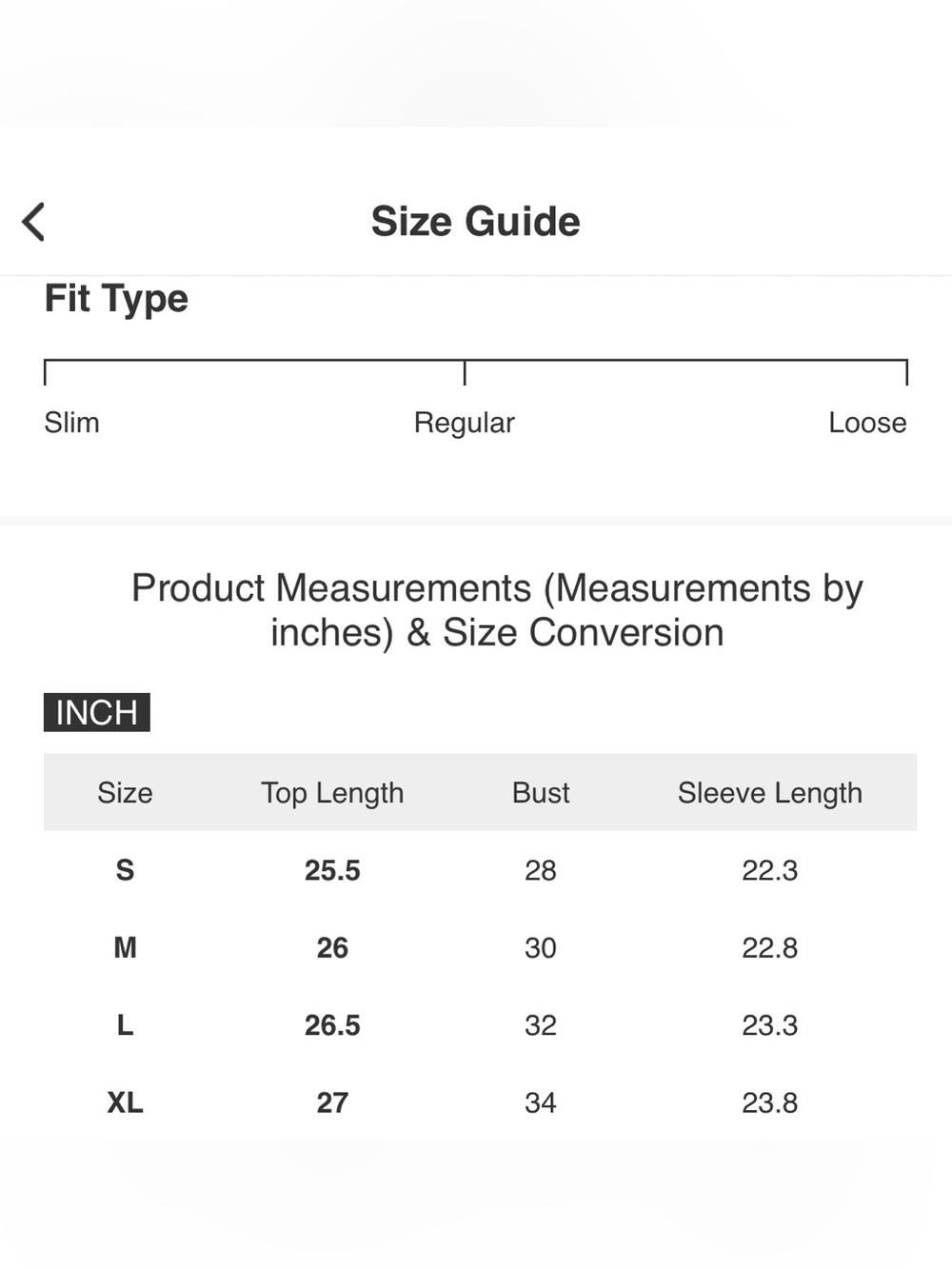
Task: Click the Loose fit label
Action: click(867, 422)
